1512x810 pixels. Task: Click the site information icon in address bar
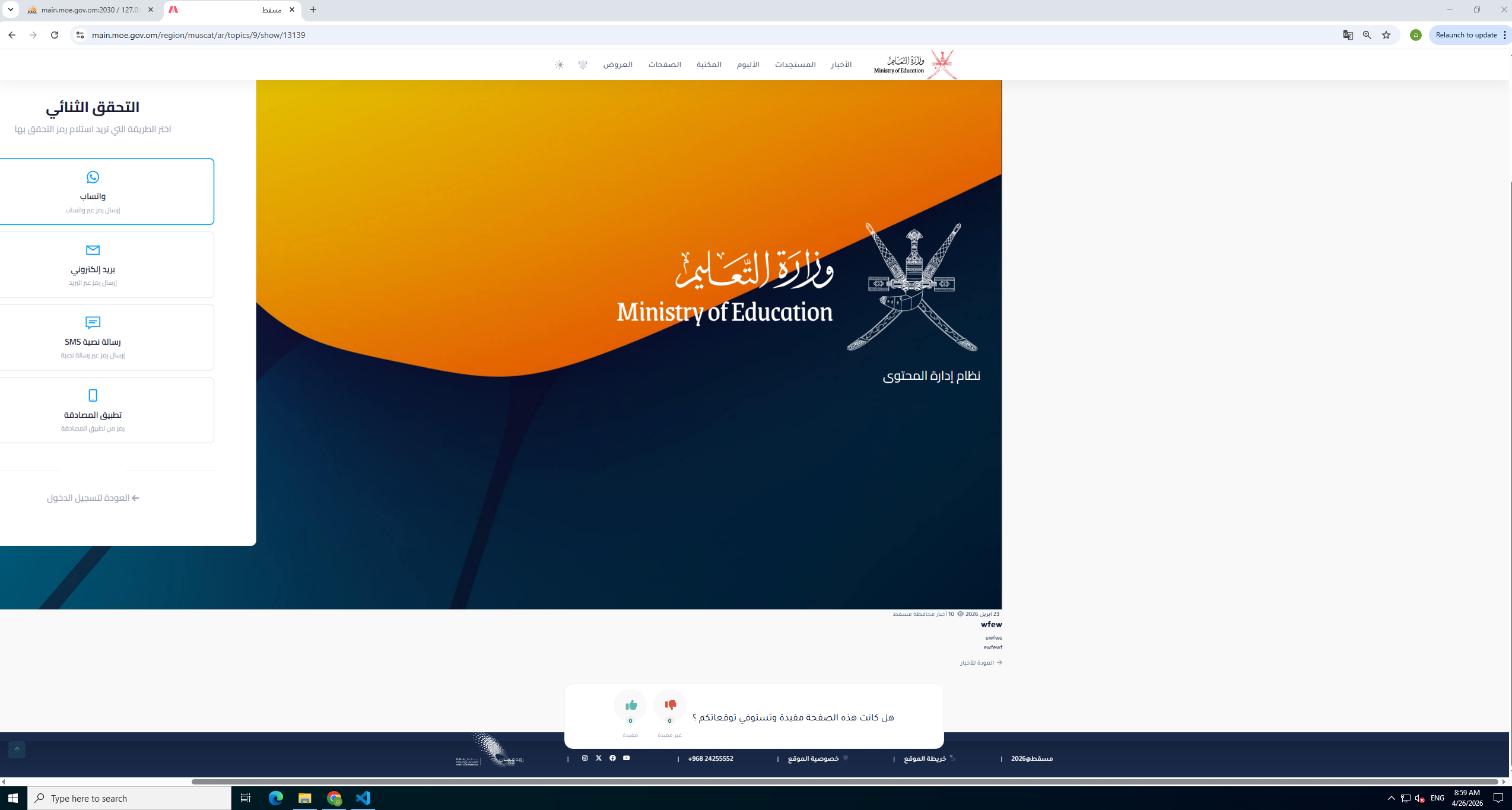tap(80, 35)
